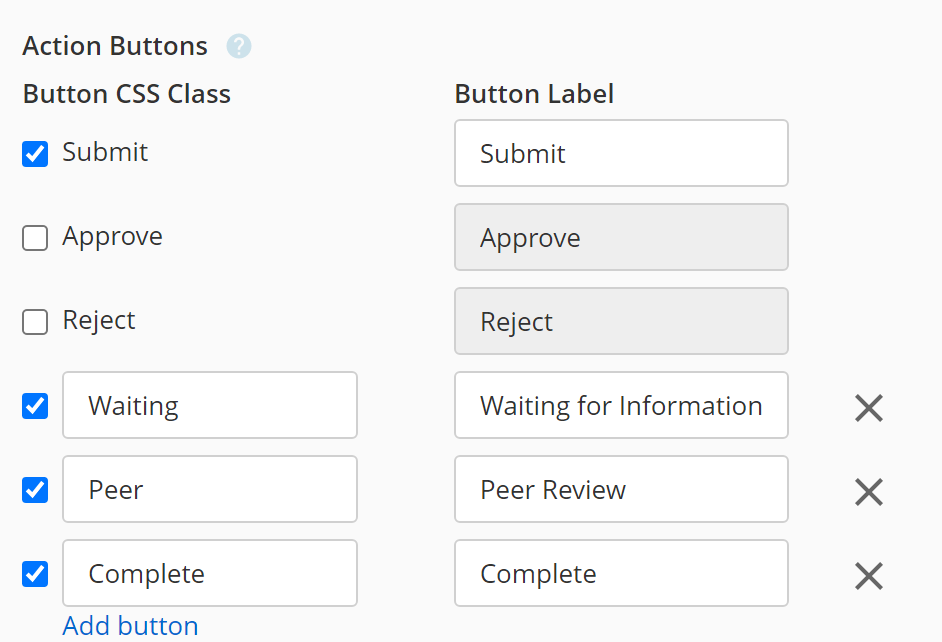Image resolution: width=942 pixels, height=642 pixels.
Task: Edit the Submit button label field
Action: click(621, 153)
